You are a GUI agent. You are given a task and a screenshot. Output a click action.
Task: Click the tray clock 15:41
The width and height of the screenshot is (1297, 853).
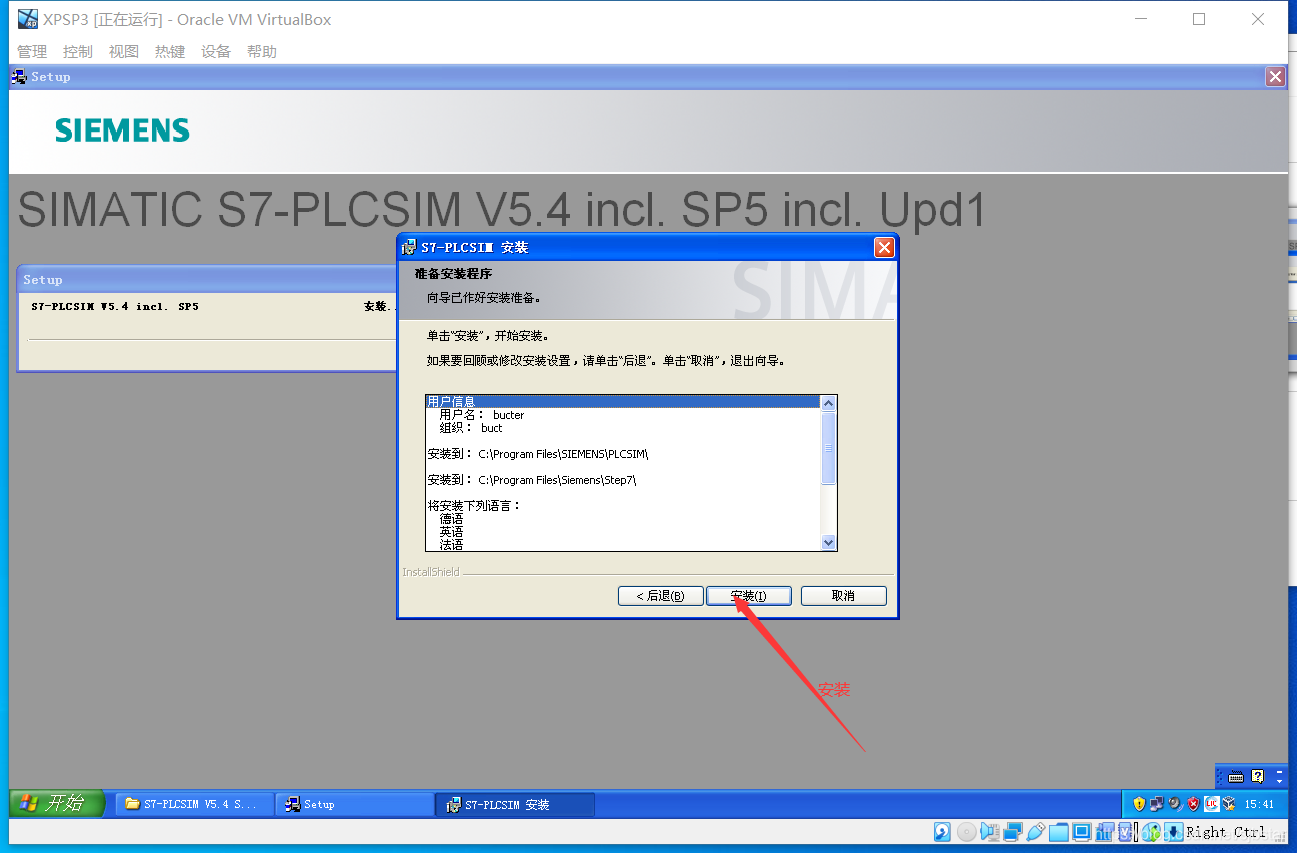click(1259, 804)
